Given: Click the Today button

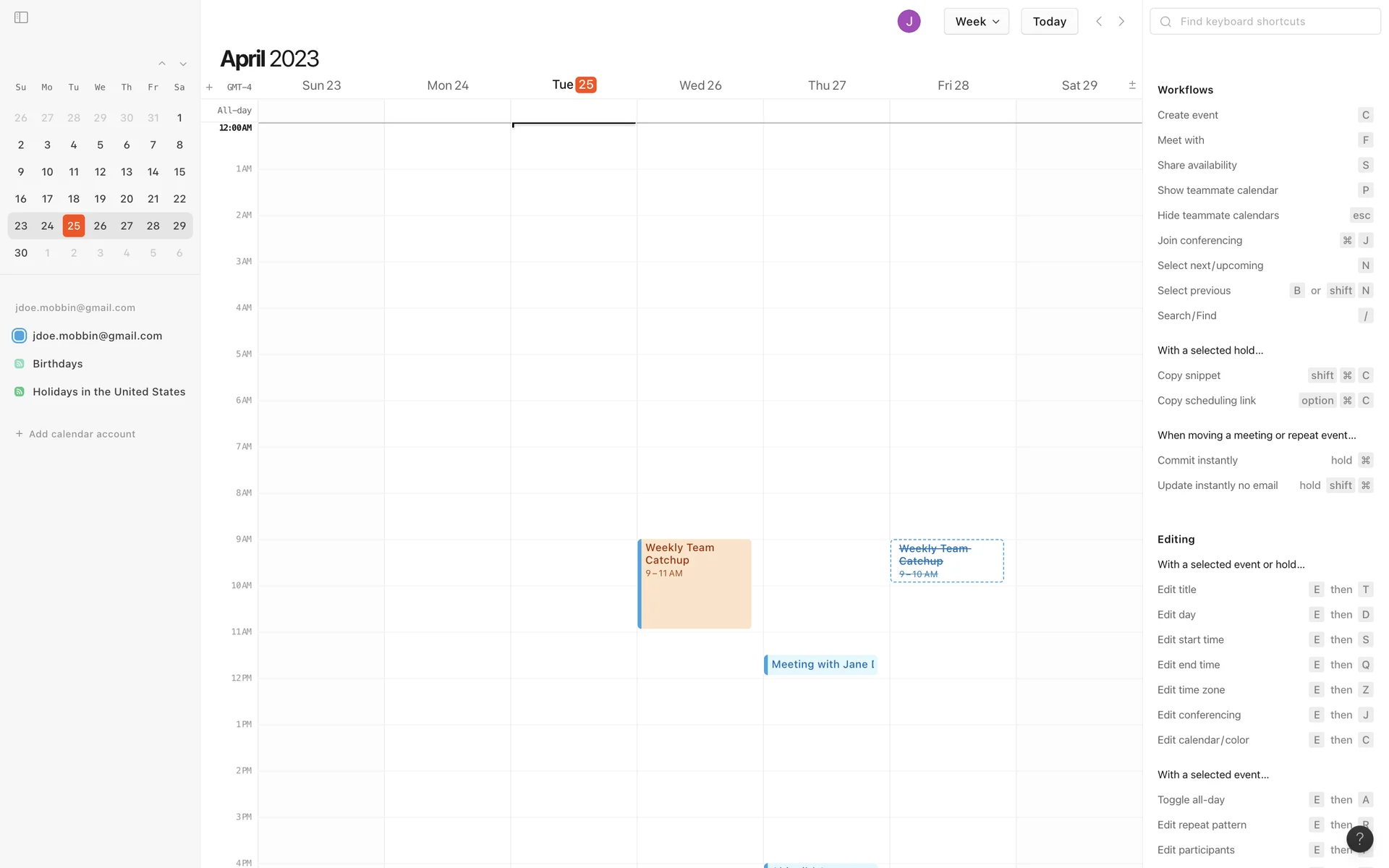Looking at the screenshot, I should [1049, 22].
